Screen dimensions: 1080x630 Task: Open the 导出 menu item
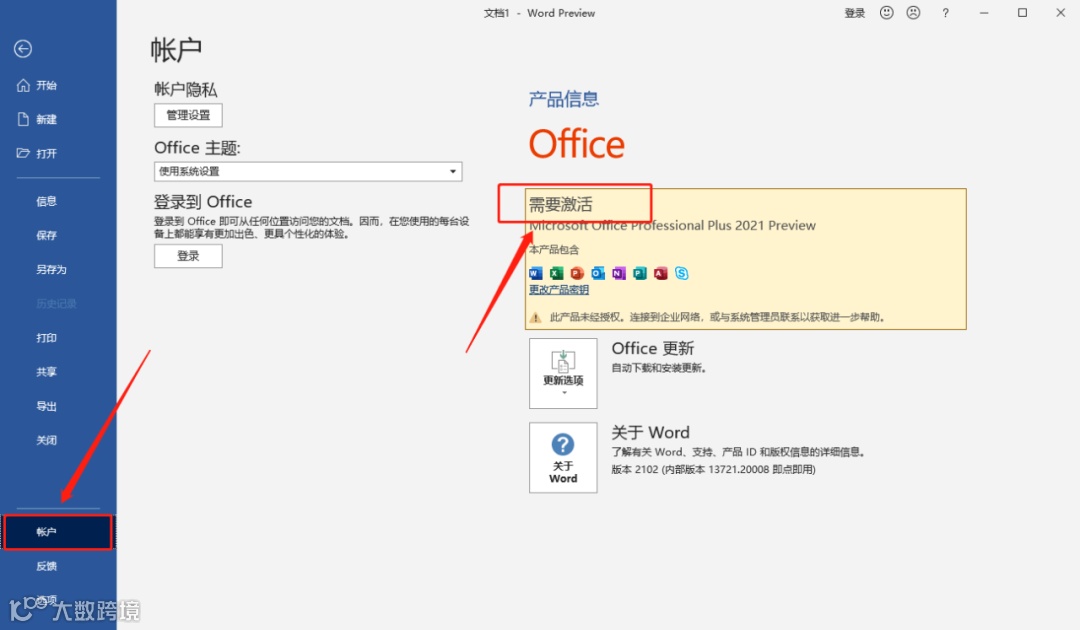(x=46, y=406)
